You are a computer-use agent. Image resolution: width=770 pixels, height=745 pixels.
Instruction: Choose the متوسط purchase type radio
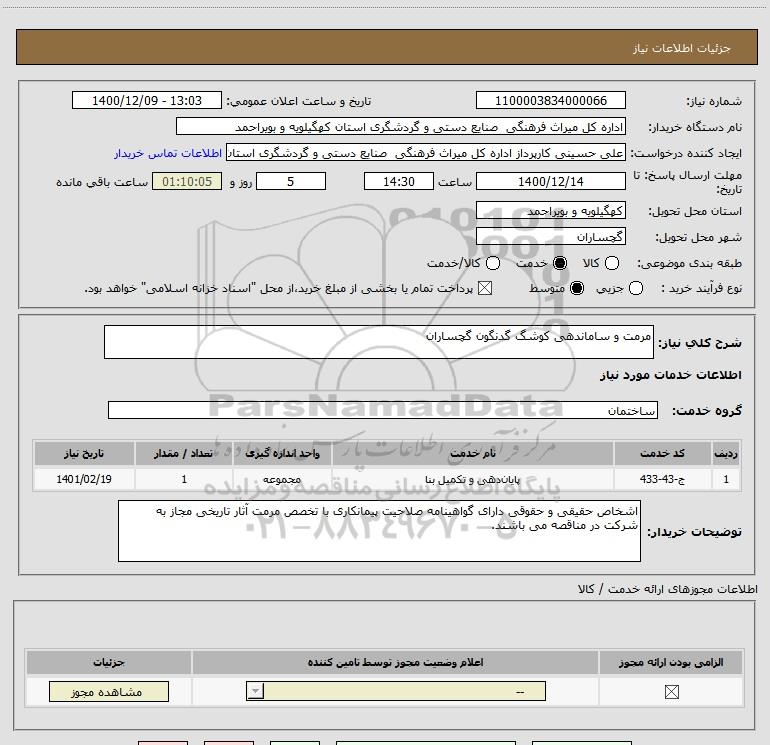coord(577,288)
